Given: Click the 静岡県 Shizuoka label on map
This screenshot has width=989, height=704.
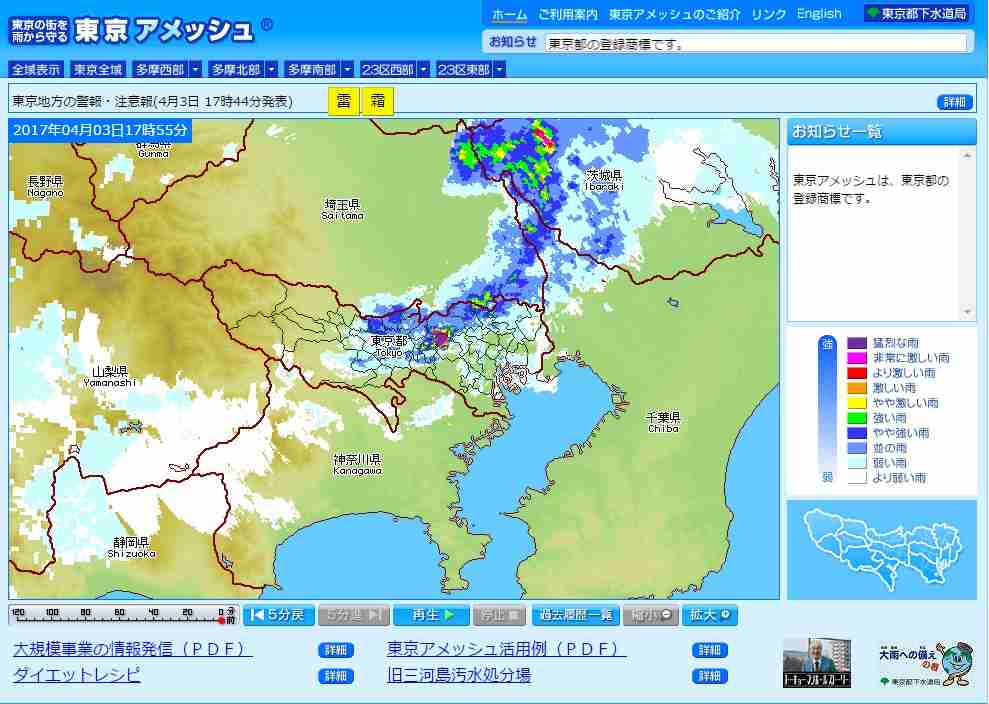Looking at the screenshot, I should [x=131, y=548].
